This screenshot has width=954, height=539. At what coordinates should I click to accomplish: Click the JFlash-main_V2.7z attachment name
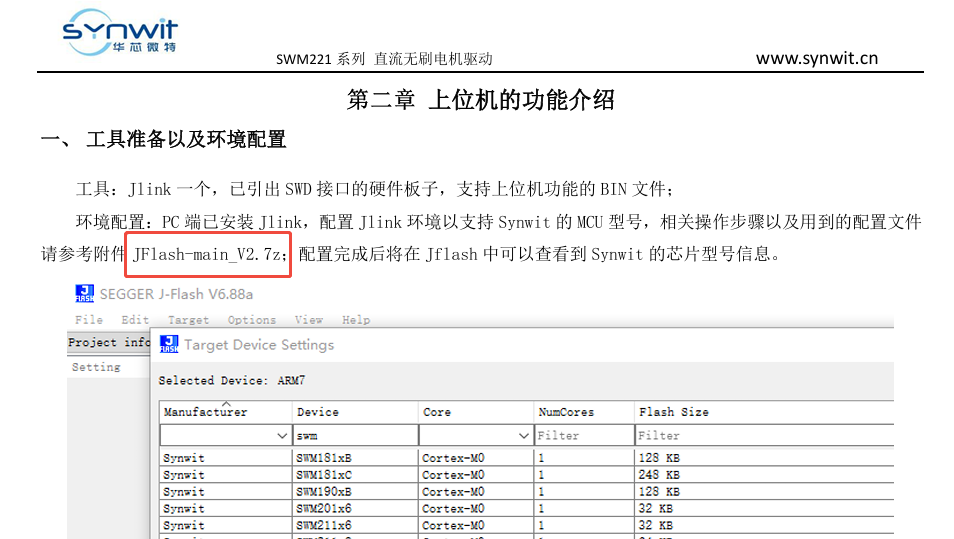pos(208,254)
